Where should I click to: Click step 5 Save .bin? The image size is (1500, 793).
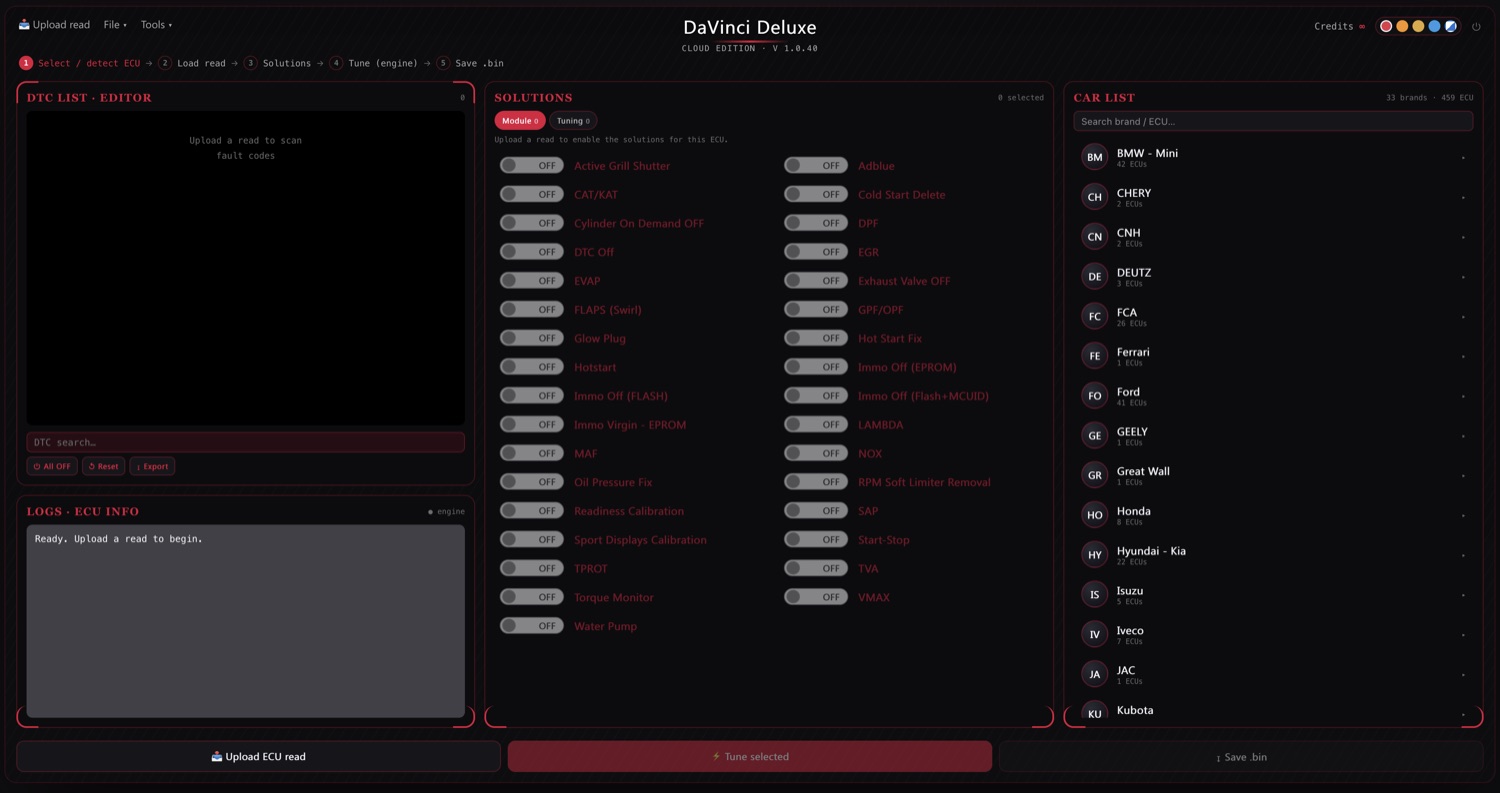click(x=470, y=63)
